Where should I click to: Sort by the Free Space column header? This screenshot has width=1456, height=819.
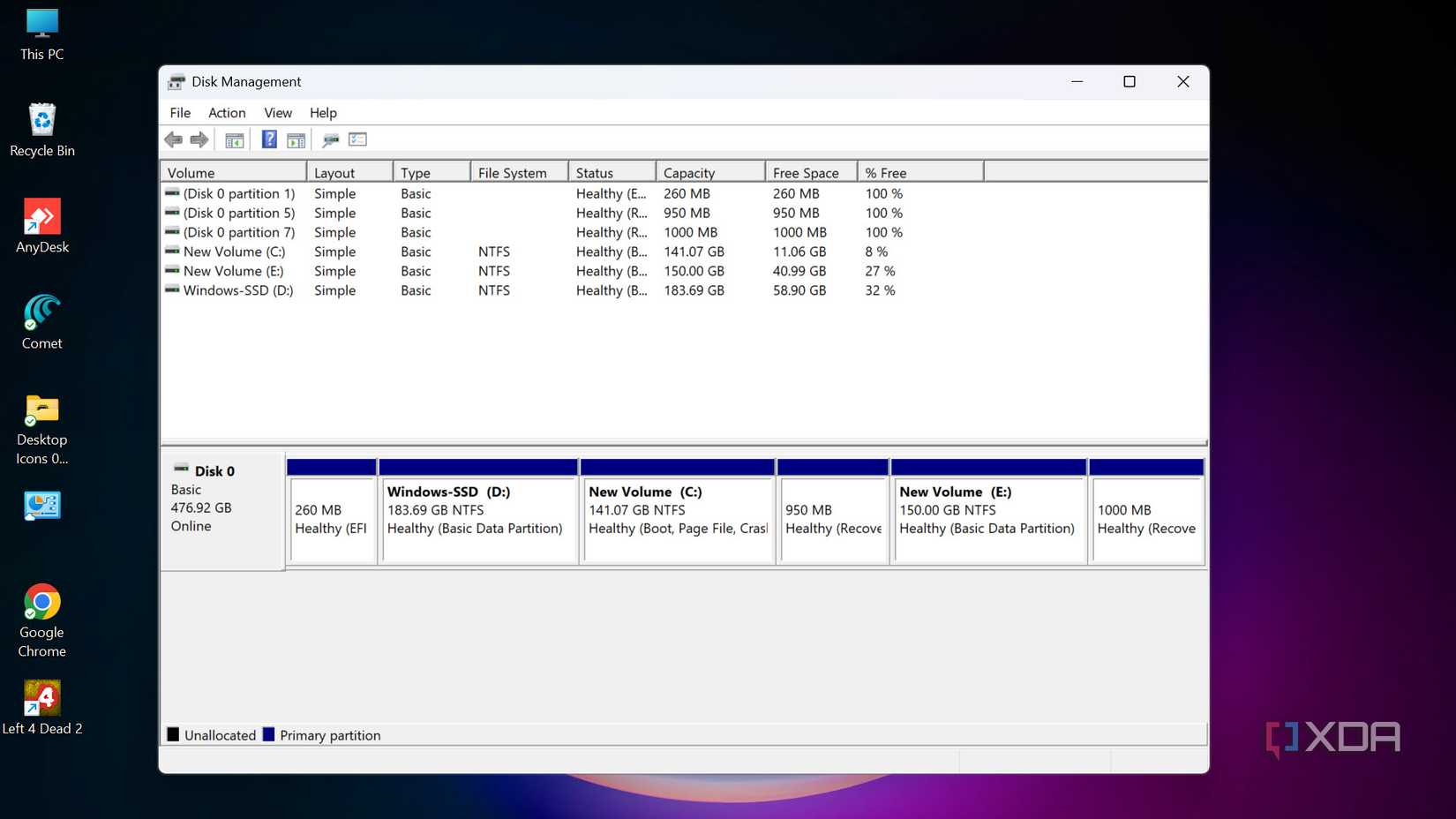[x=811, y=172]
